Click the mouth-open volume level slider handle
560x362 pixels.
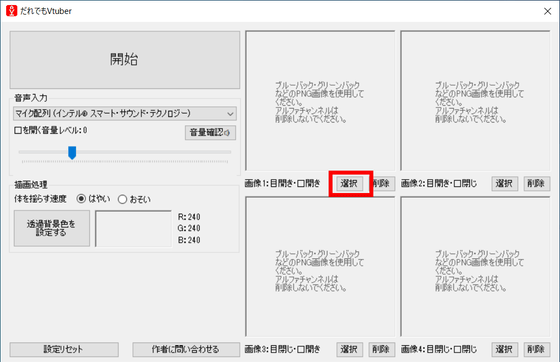click(72, 152)
